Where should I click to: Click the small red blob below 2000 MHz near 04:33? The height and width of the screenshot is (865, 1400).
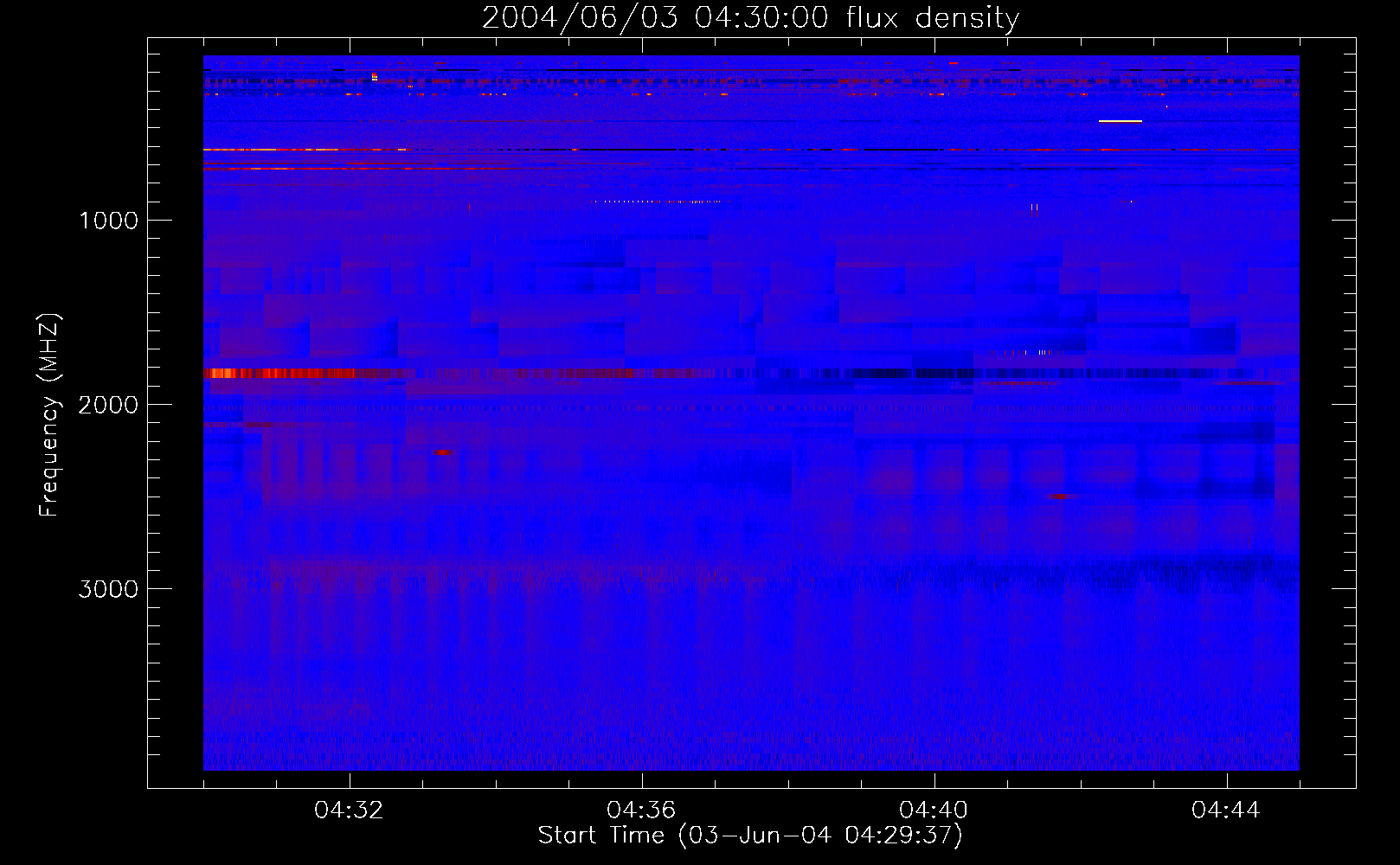pyautogui.click(x=443, y=452)
